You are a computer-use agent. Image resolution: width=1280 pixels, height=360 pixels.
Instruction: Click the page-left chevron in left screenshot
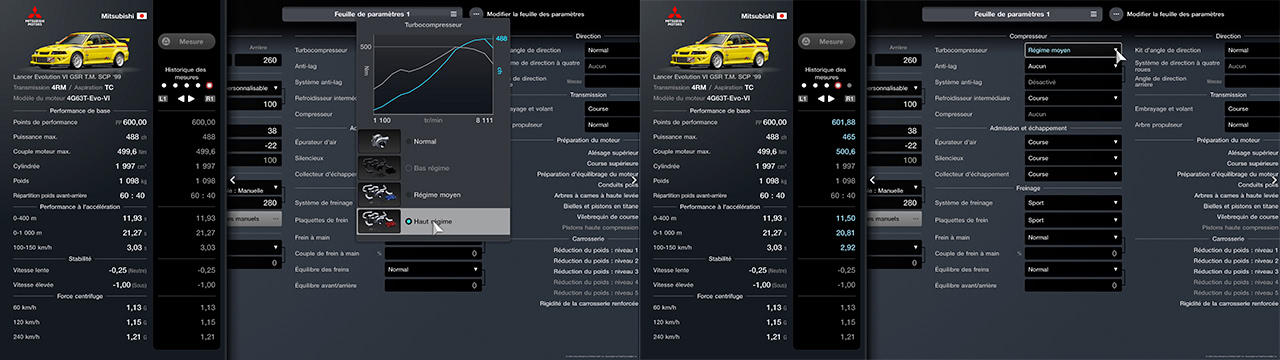coord(233,180)
